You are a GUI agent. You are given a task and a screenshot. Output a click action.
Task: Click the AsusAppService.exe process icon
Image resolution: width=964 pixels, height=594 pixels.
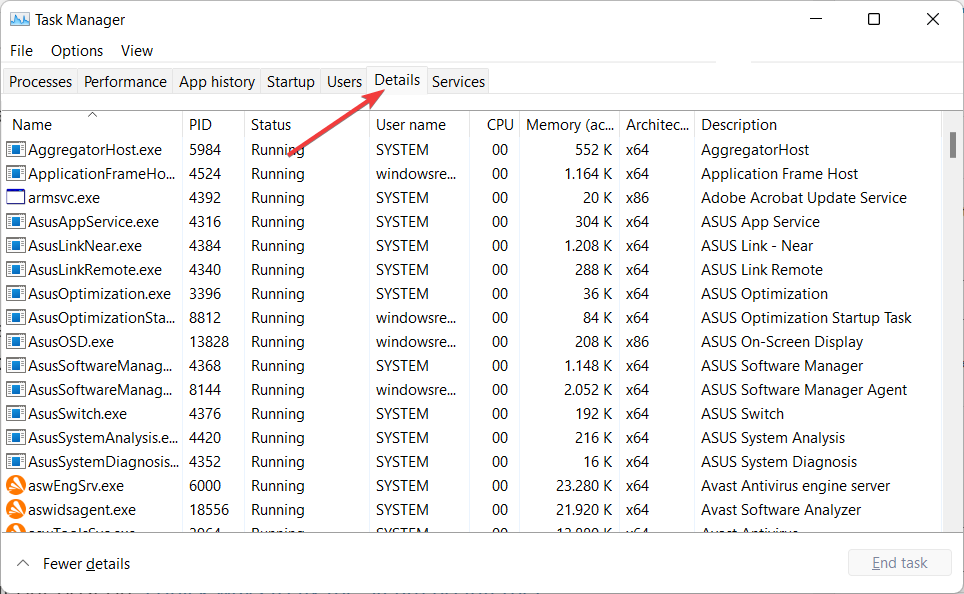(x=16, y=221)
